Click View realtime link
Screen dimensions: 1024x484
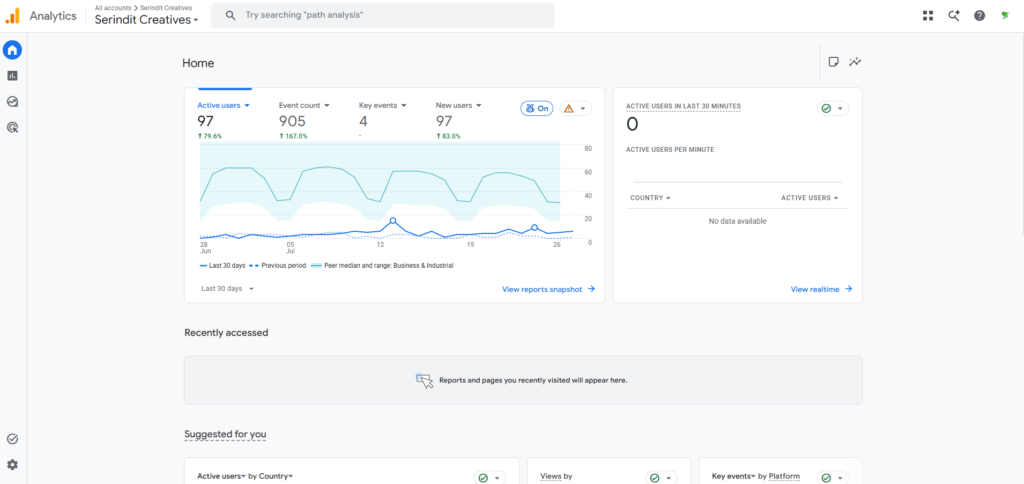(822, 289)
